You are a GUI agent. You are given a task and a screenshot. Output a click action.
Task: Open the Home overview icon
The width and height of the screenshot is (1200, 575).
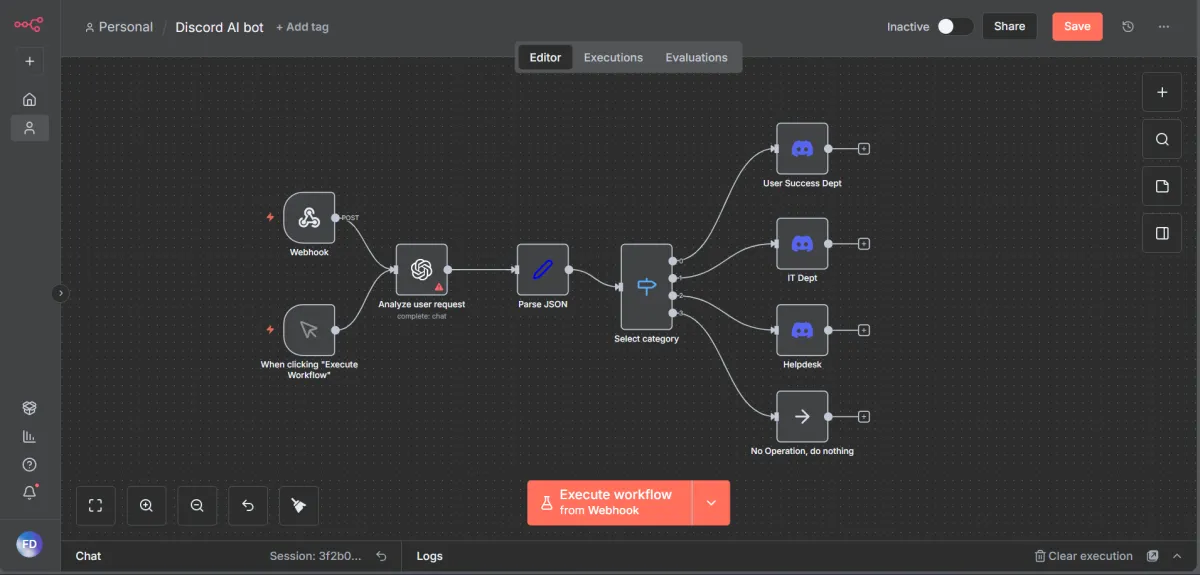pyautogui.click(x=30, y=99)
